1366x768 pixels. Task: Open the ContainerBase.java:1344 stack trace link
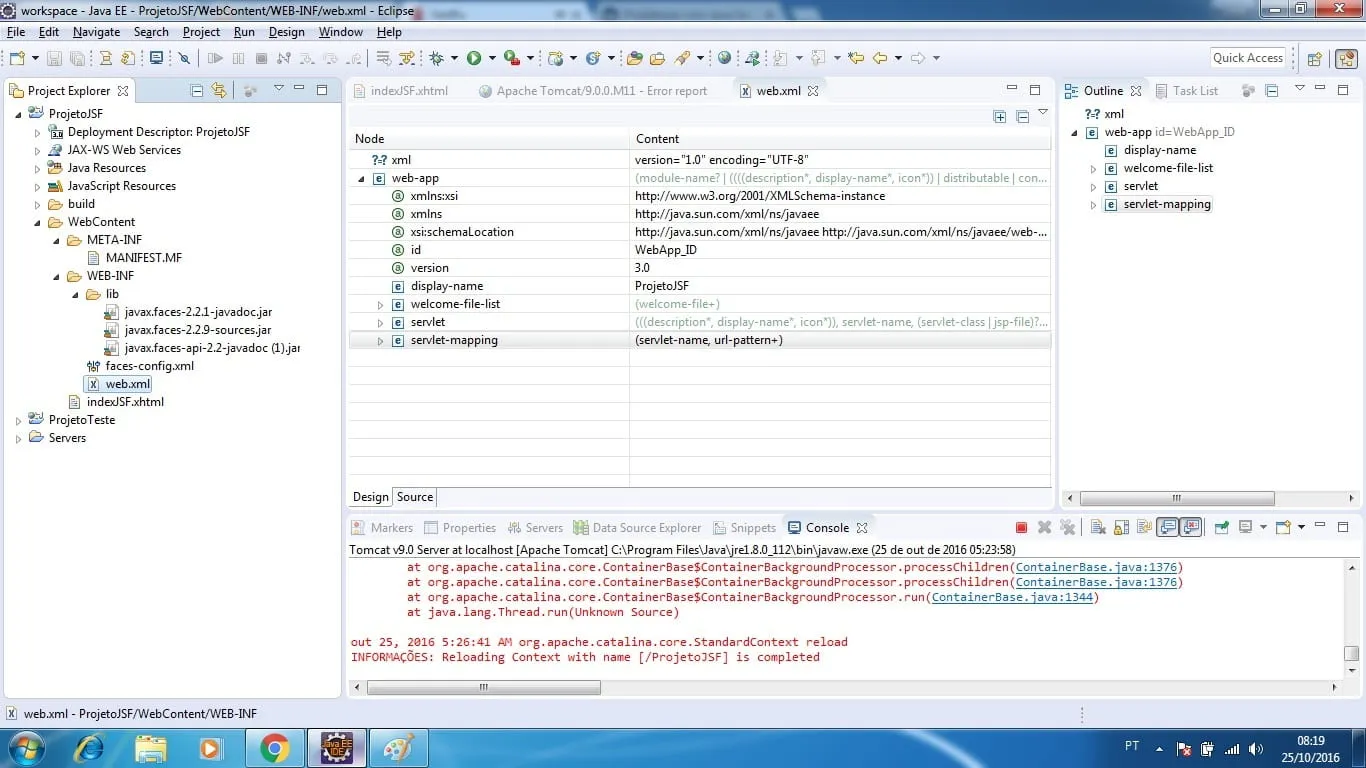point(1014,597)
